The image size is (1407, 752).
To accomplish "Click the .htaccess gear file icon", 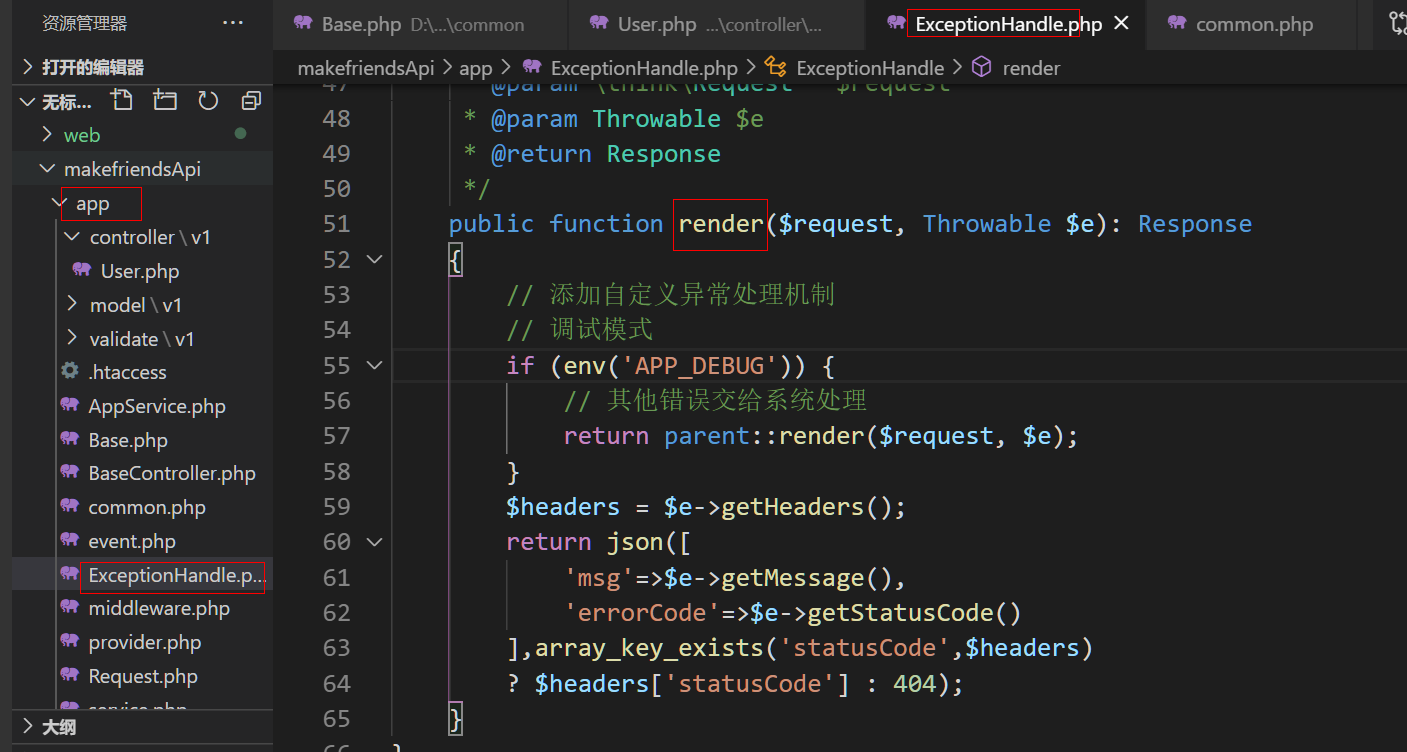I will click(x=70, y=372).
